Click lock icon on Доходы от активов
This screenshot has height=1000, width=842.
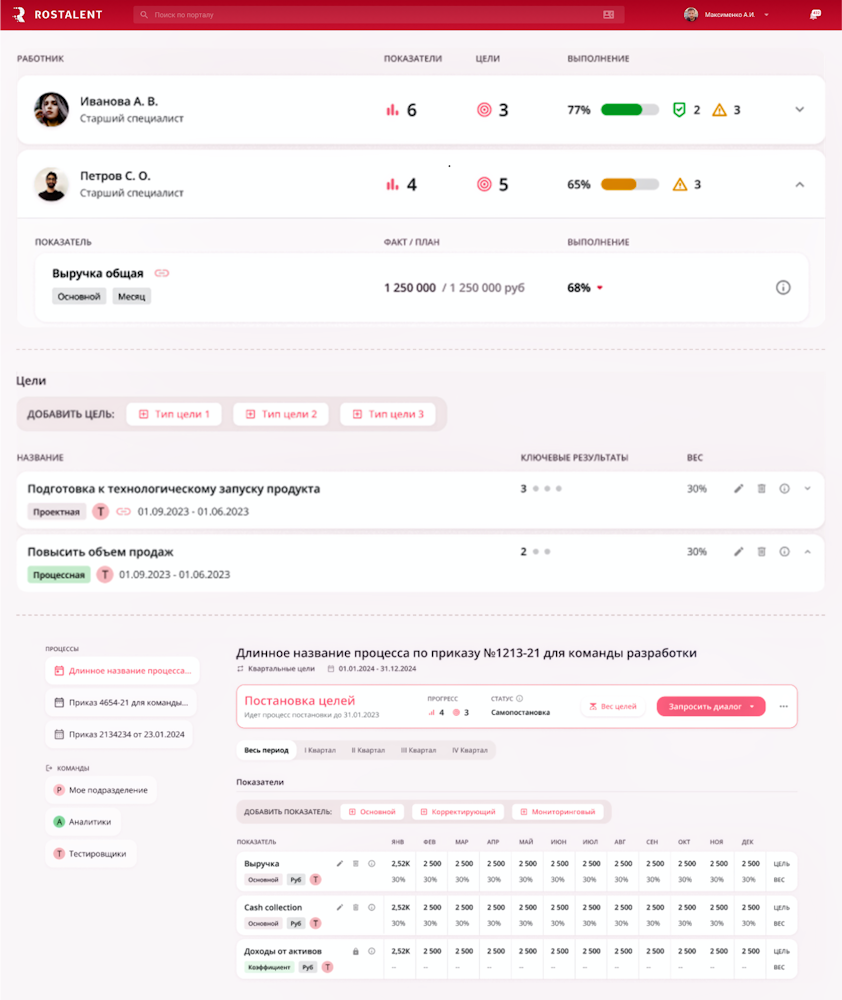(x=355, y=952)
